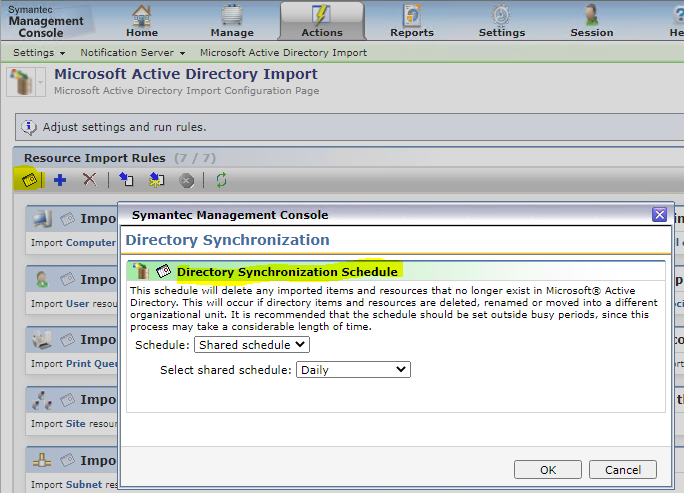Click schedule icon in Import Computer rule header
This screenshot has height=493, width=684.
pyautogui.click(x=67, y=219)
